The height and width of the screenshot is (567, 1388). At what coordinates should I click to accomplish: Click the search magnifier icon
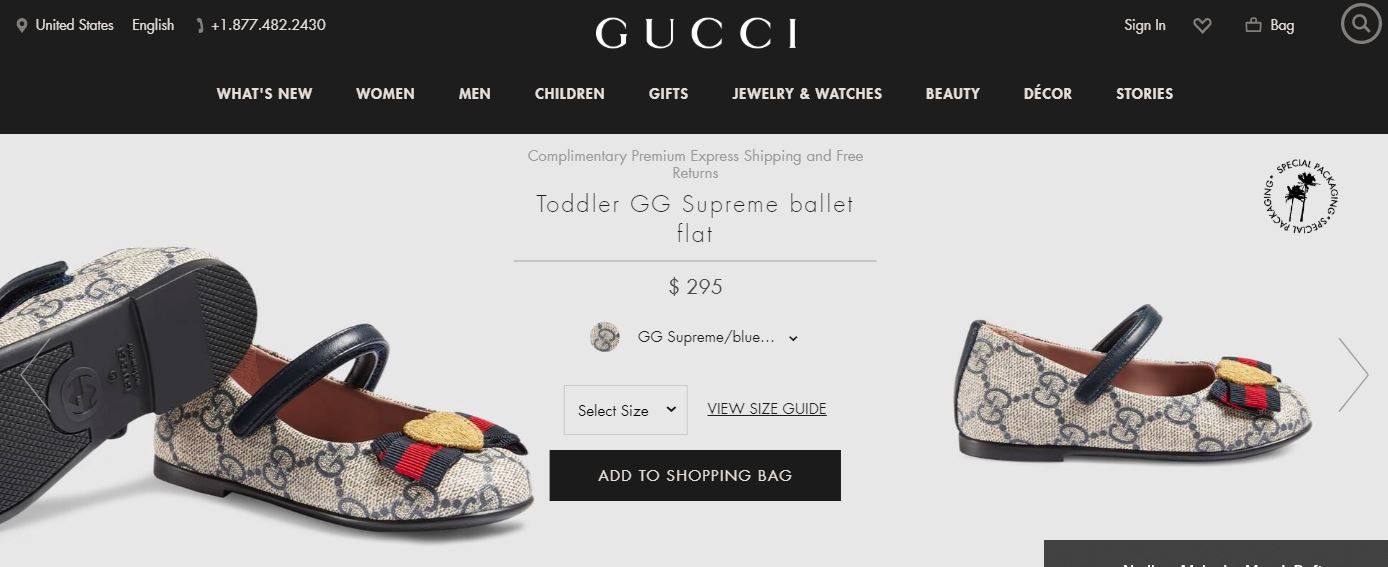1361,24
